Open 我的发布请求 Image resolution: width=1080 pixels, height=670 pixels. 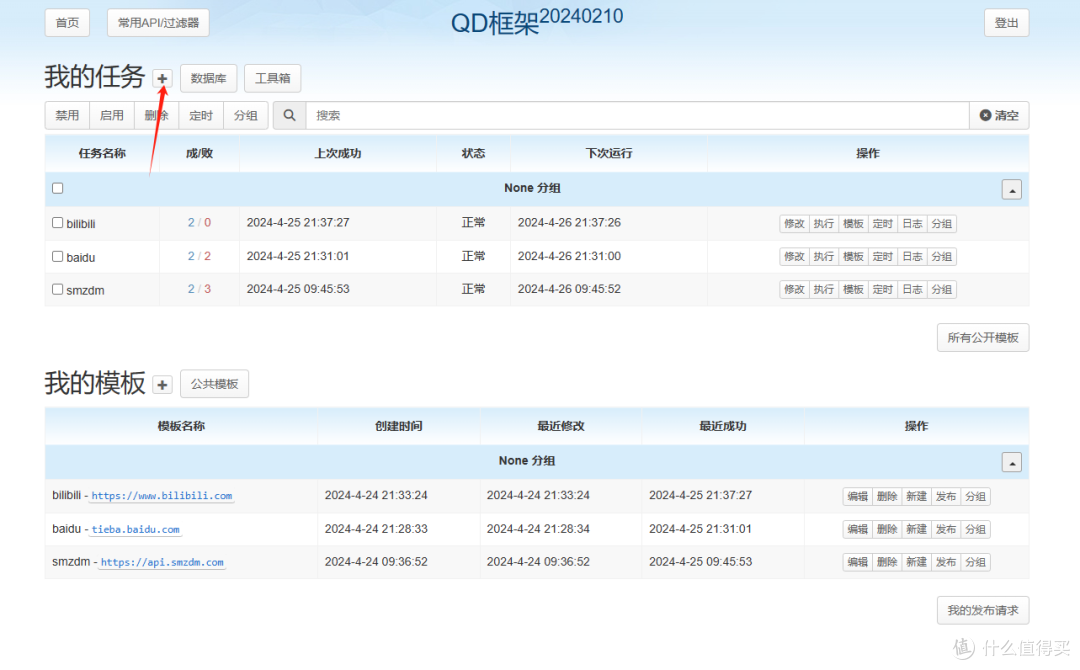[983, 610]
